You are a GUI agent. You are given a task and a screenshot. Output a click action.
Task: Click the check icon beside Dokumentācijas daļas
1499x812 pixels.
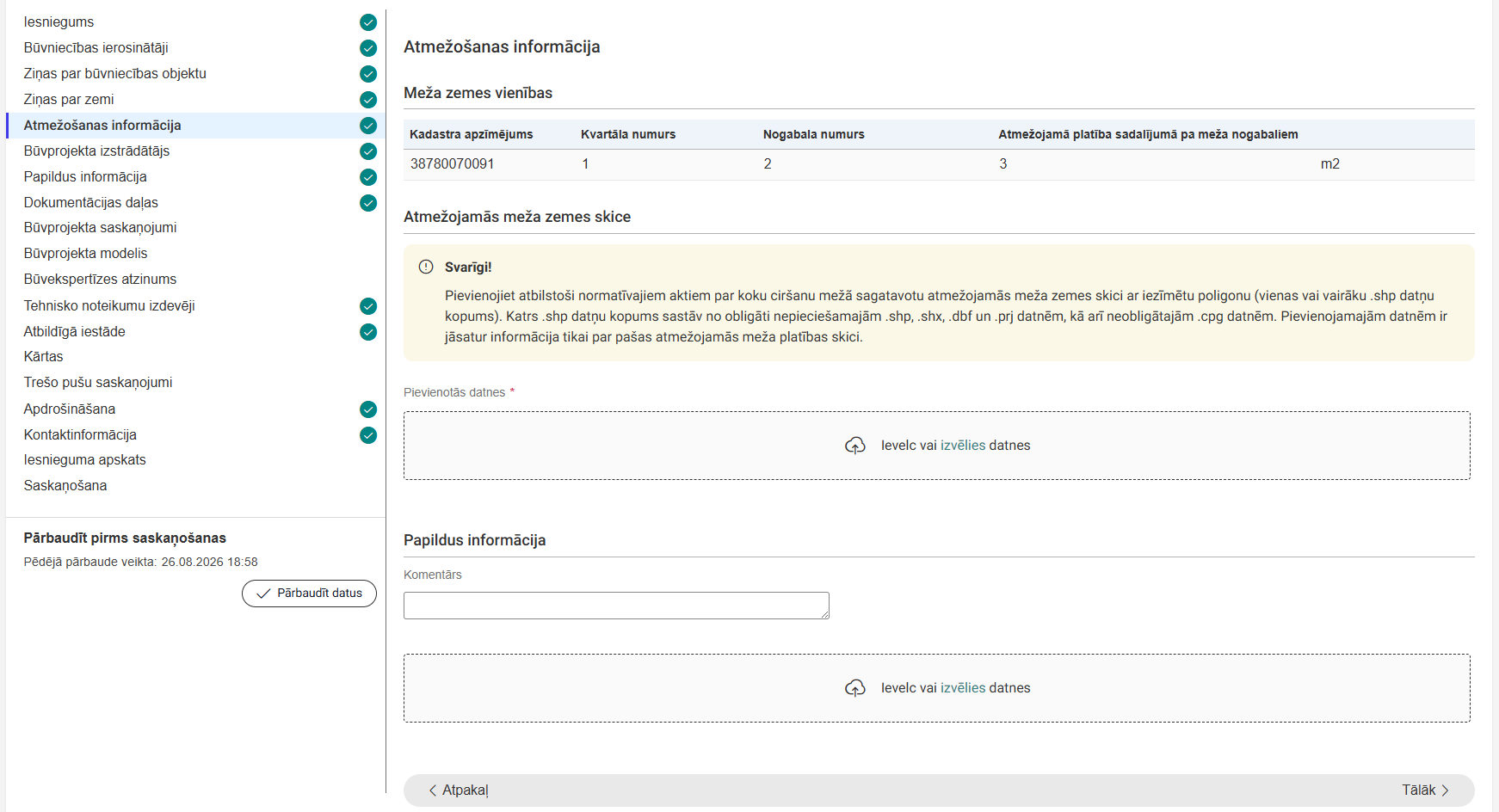[x=368, y=203]
